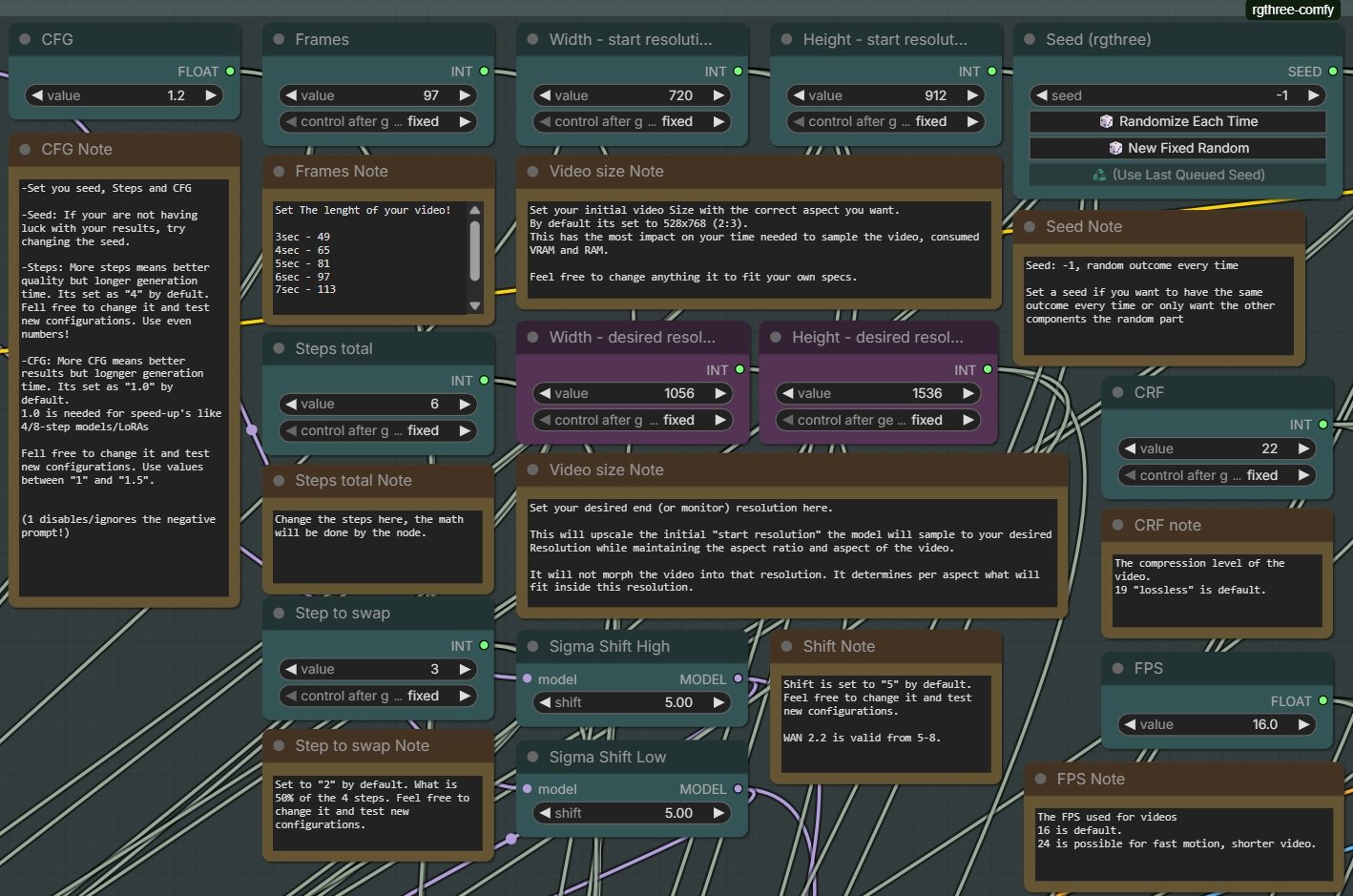Viewport: 1353px width, 896px height.
Task: Click the Frames value field showing 97
Action: (x=378, y=95)
